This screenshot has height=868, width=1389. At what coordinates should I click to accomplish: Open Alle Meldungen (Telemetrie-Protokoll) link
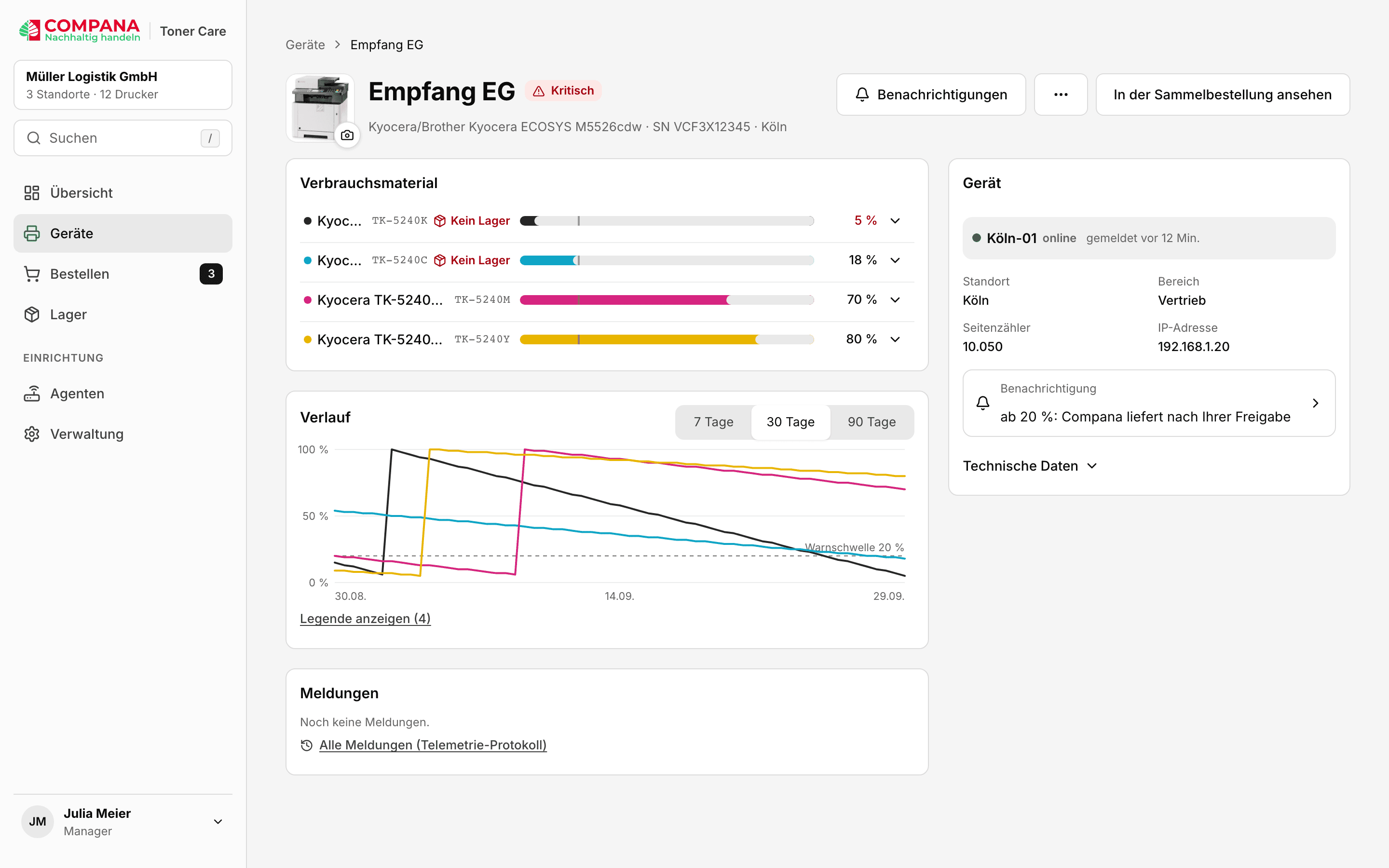tap(433, 745)
